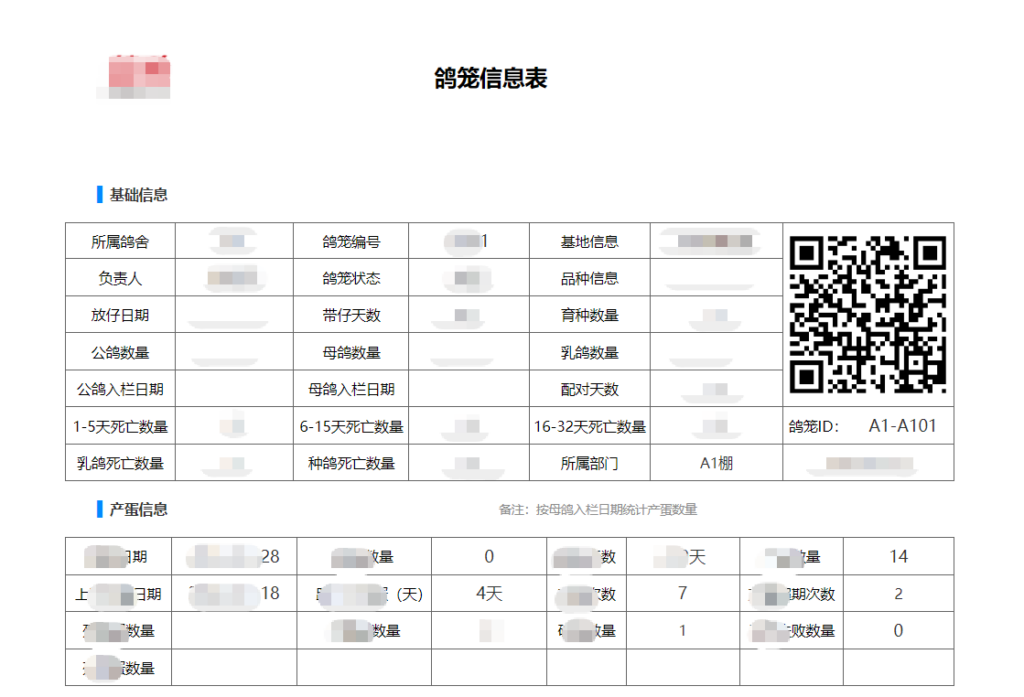
Task: Click the 鸽笼状态 label cell
Action: [351, 278]
